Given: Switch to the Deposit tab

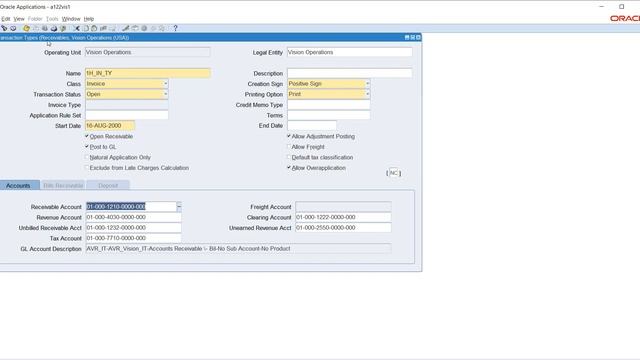Looking at the screenshot, I should [108, 185].
